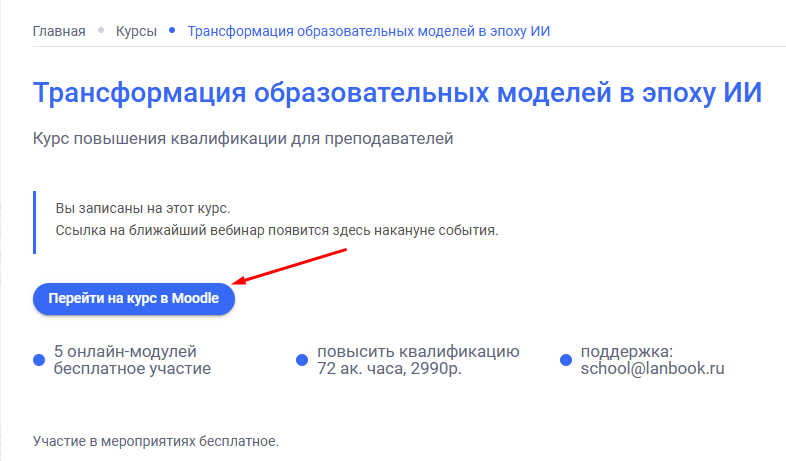The width and height of the screenshot is (786, 461).
Task: Click the 'Вы записаны на этот курс' notice
Action: tap(142, 208)
